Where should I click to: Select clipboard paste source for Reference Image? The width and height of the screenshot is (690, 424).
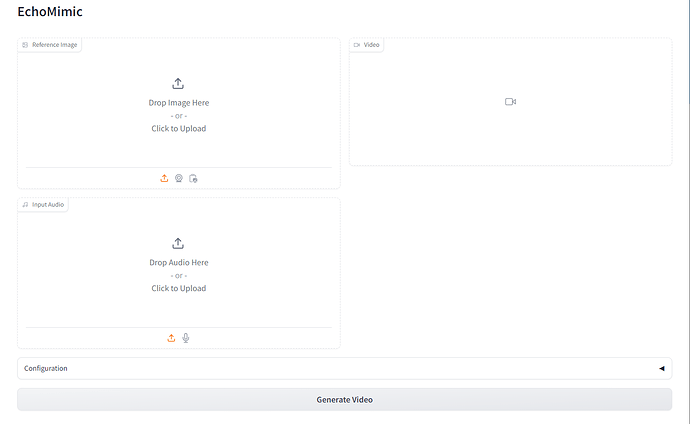click(x=193, y=178)
